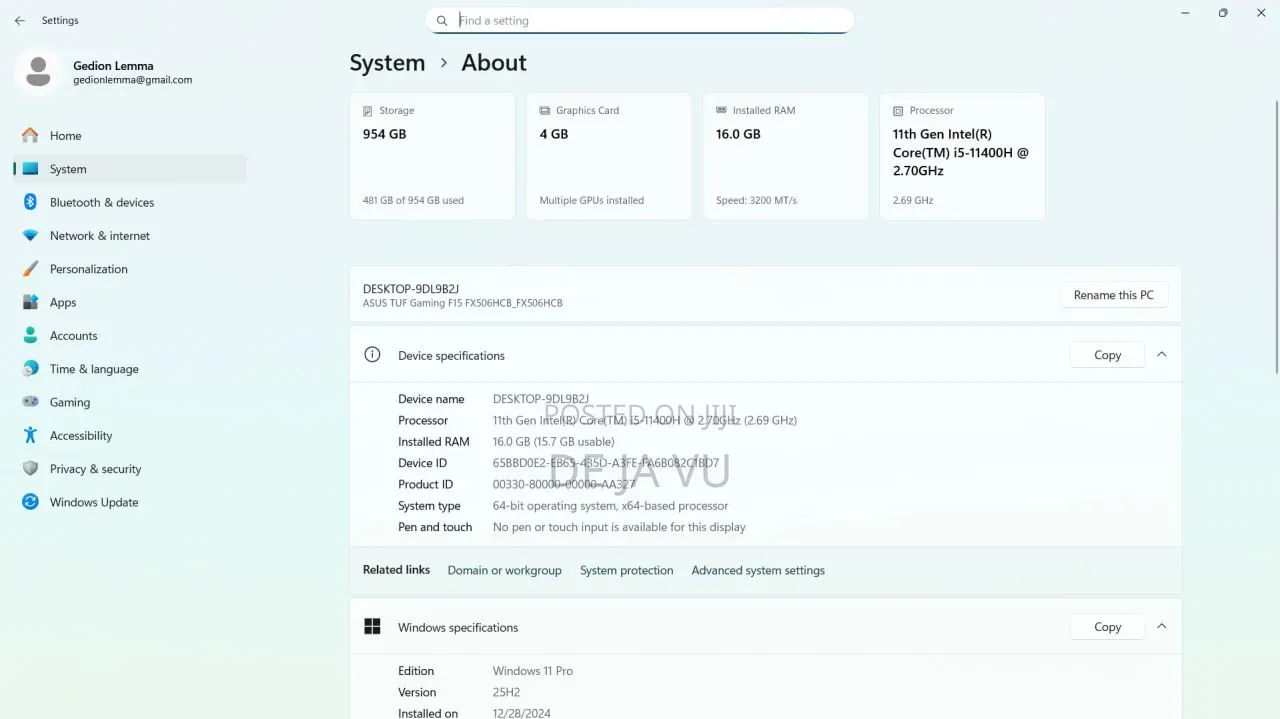This screenshot has width=1280, height=719.
Task: Go to Network & internet
Action: [130, 236]
